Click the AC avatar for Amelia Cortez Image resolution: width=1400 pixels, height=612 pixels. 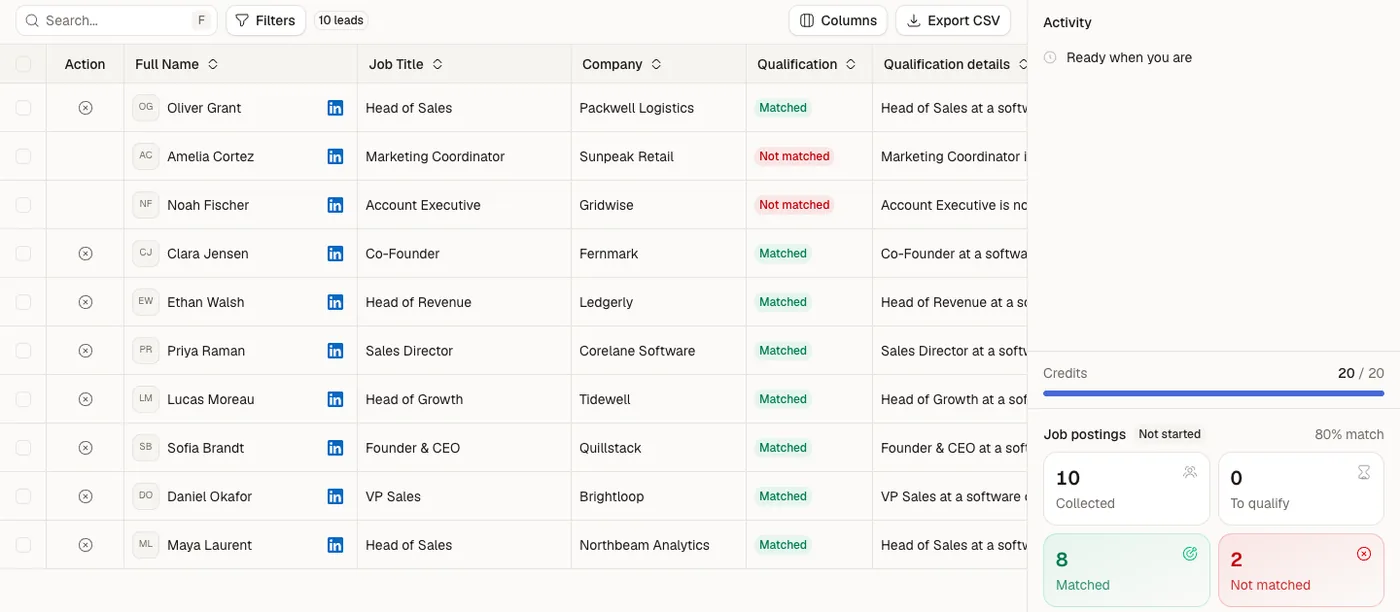point(146,156)
